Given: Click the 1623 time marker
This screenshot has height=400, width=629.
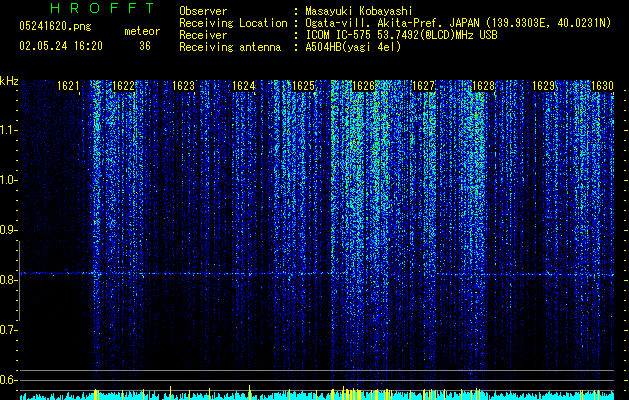Looking at the screenshot, I should click(183, 86).
